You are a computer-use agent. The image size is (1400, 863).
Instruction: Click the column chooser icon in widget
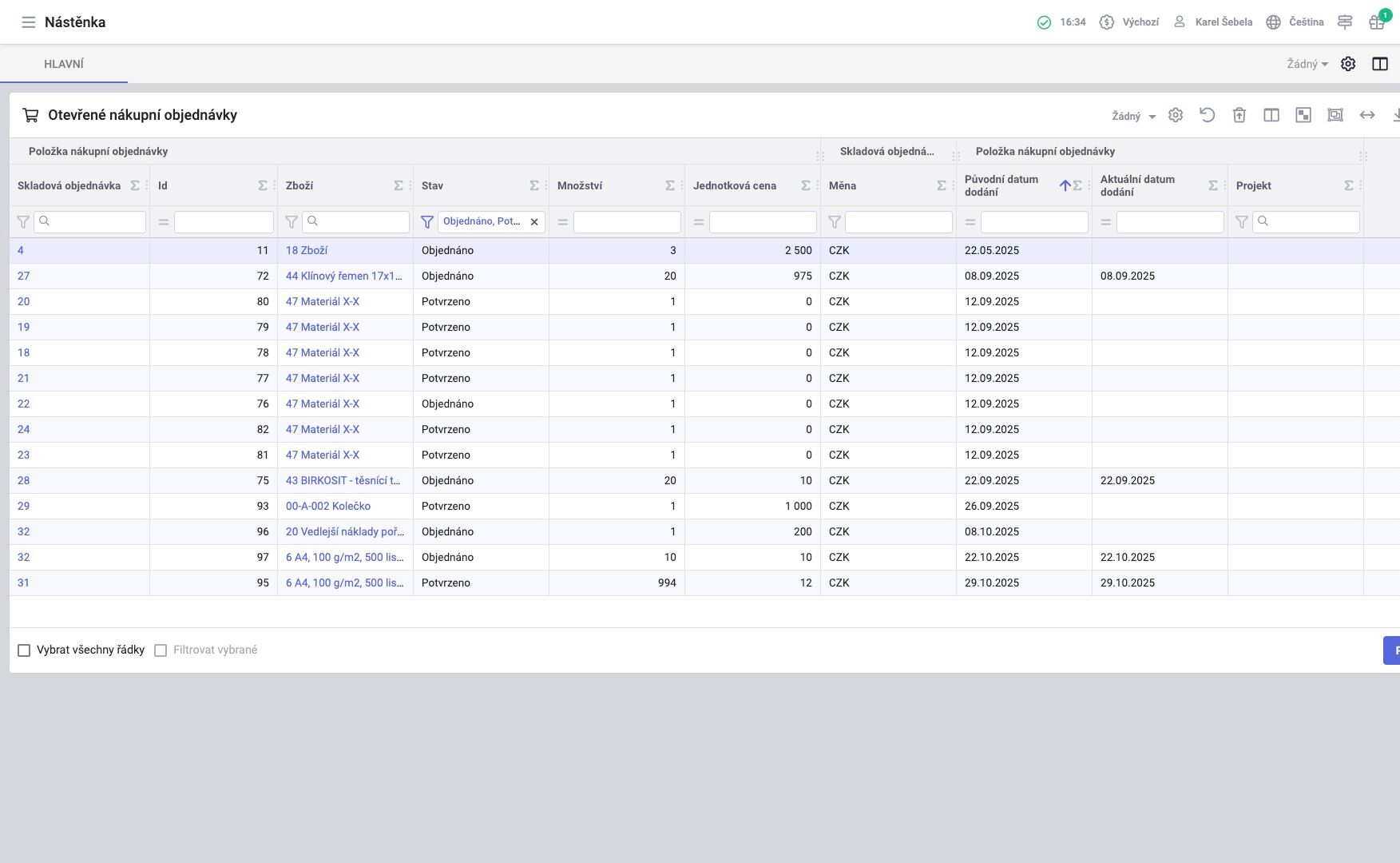click(1271, 115)
